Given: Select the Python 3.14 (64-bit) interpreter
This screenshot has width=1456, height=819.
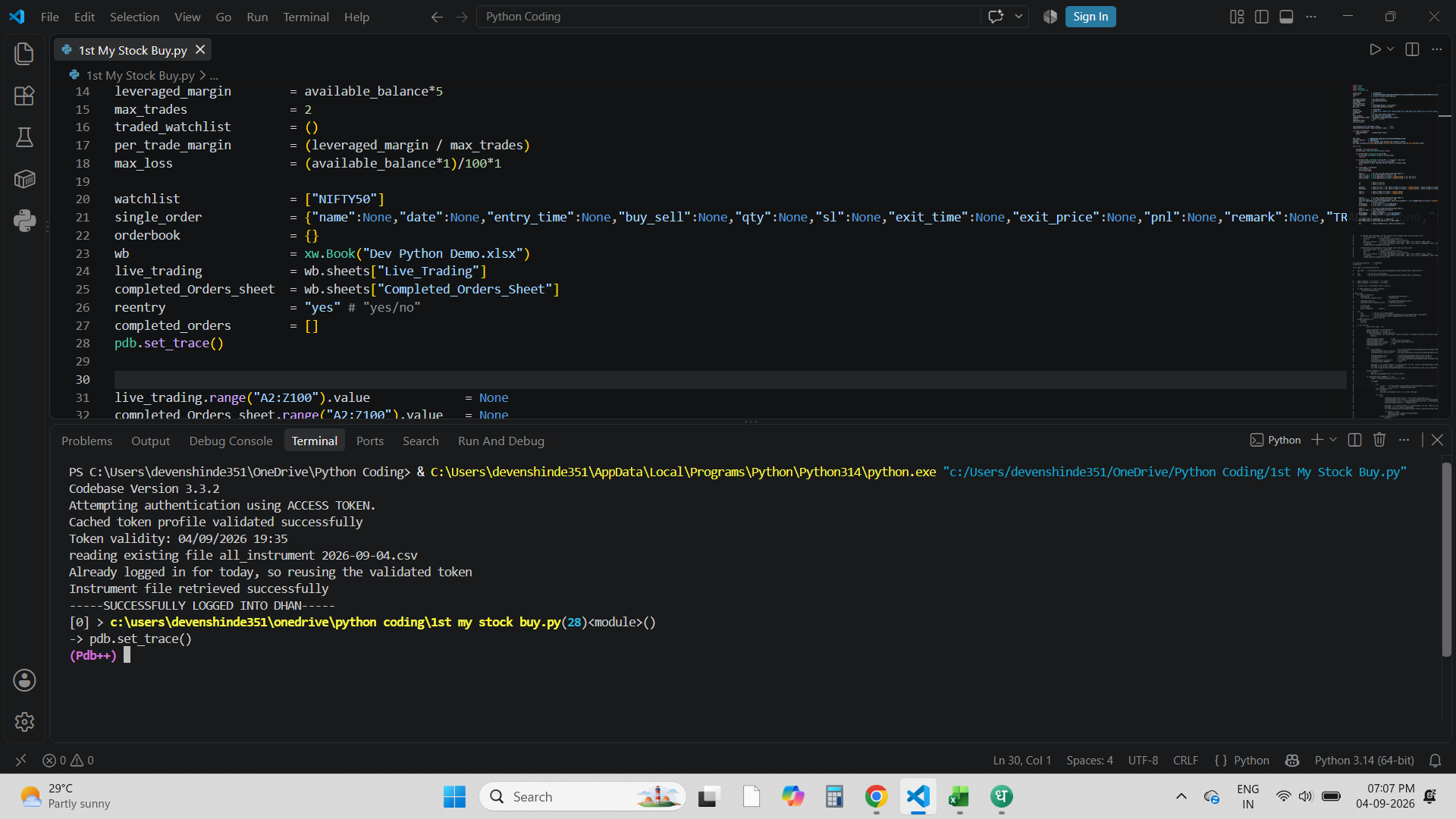Looking at the screenshot, I should 1364,760.
